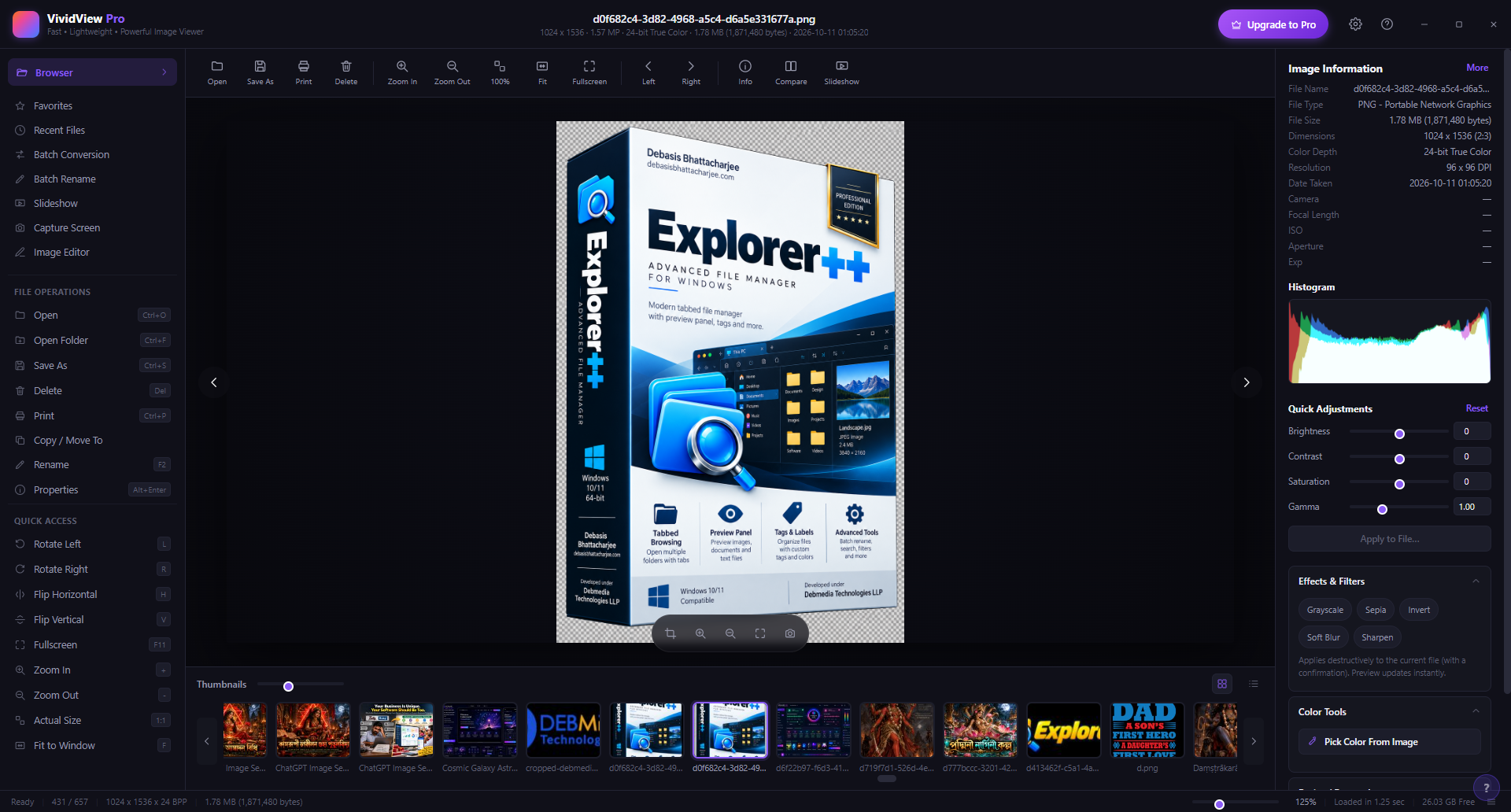Click the Fit toolbar icon

[x=542, y=72]
